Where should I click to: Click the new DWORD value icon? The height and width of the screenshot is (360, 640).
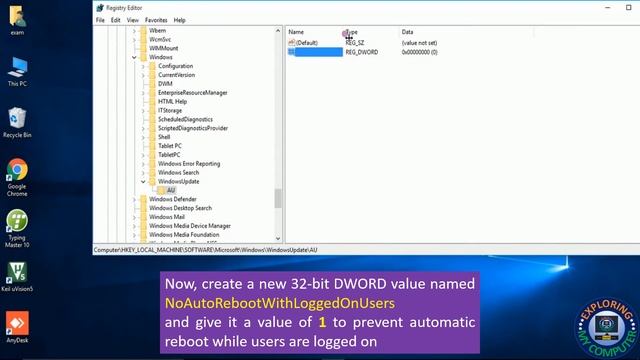[291, 52]
